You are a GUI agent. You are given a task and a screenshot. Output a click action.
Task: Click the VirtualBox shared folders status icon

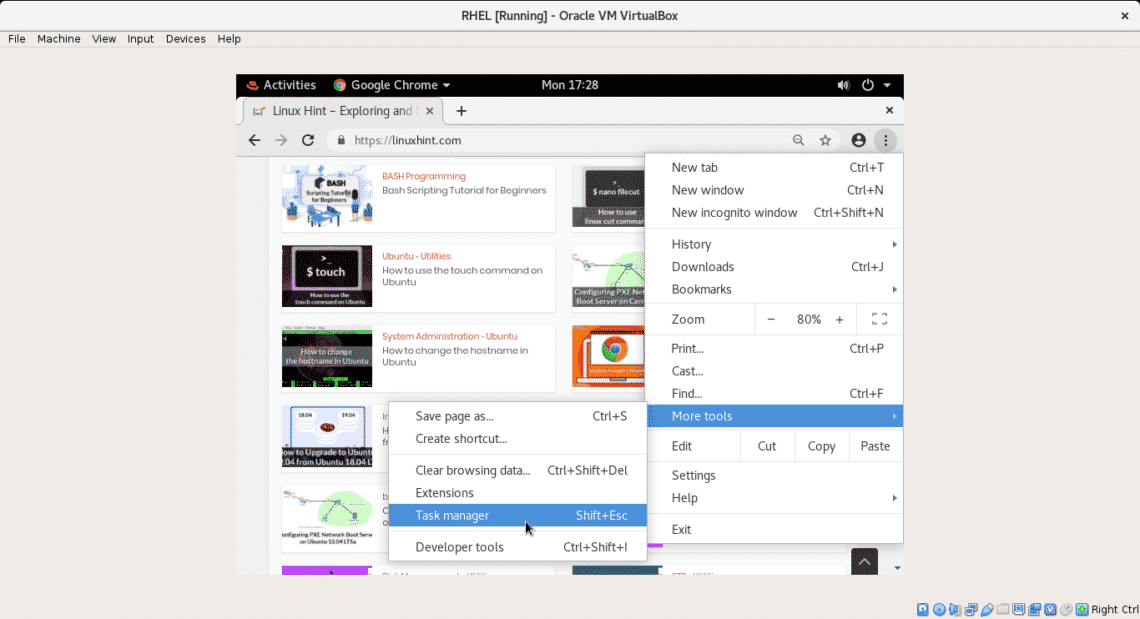(1003, 610)
